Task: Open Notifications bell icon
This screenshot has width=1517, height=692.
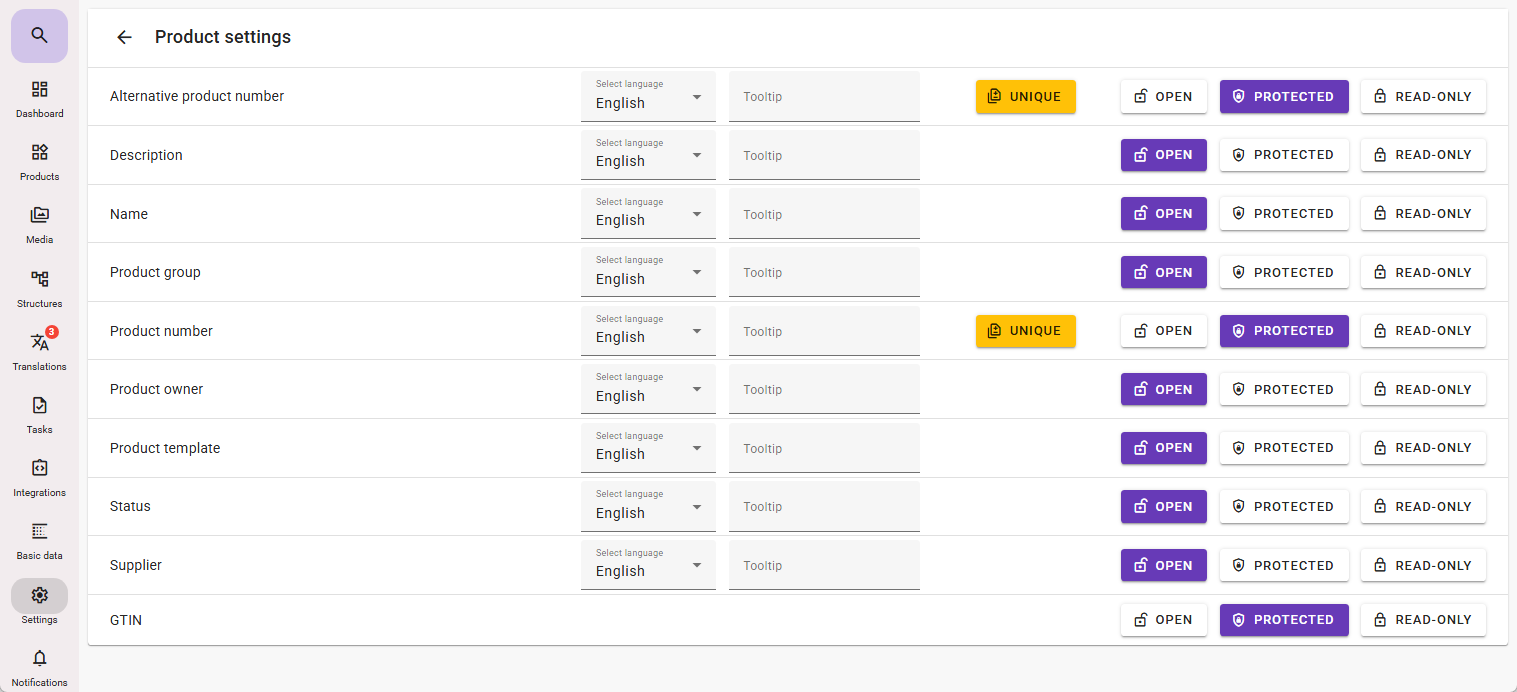Action: click(39, 666)
